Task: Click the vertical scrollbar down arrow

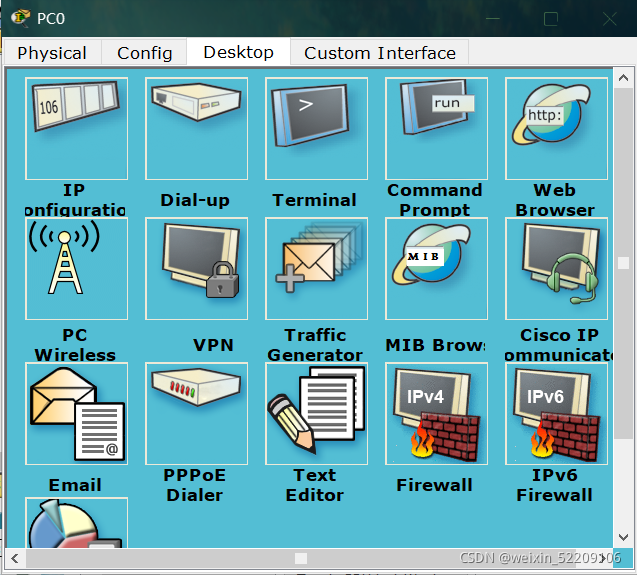Action: 624,537
